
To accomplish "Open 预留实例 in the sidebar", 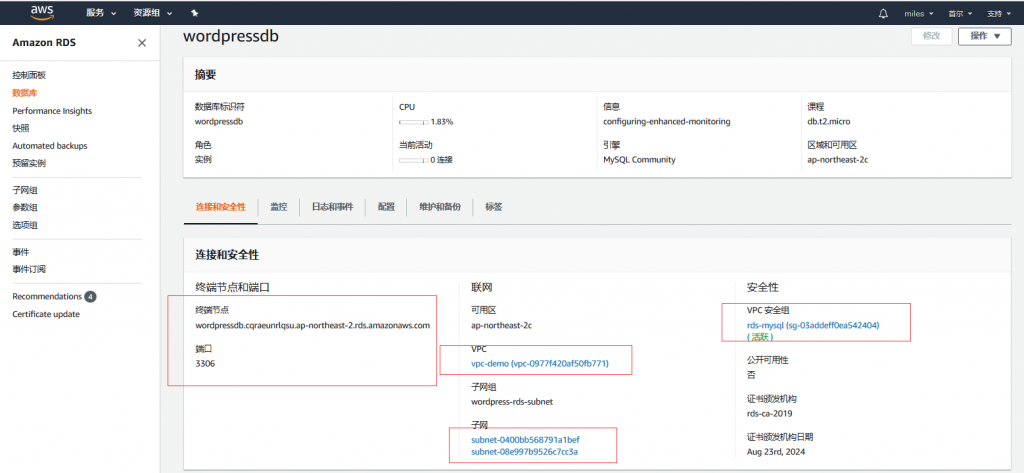I will (x=29, y=163).
